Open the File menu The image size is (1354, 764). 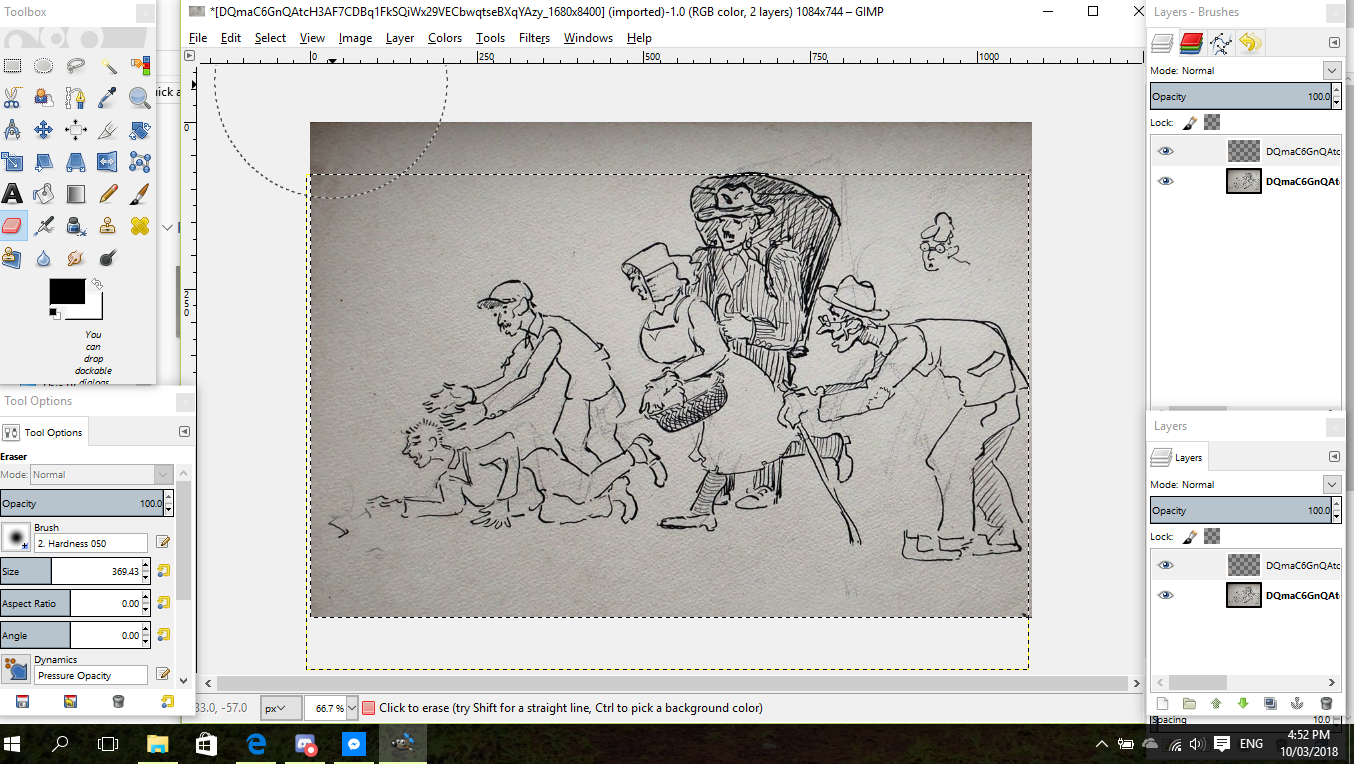click(198, 38)
